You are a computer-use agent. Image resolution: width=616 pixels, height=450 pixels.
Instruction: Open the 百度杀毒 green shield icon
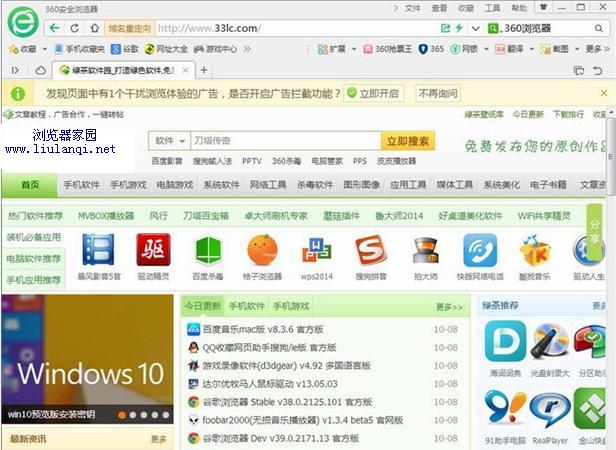(208, 250)
